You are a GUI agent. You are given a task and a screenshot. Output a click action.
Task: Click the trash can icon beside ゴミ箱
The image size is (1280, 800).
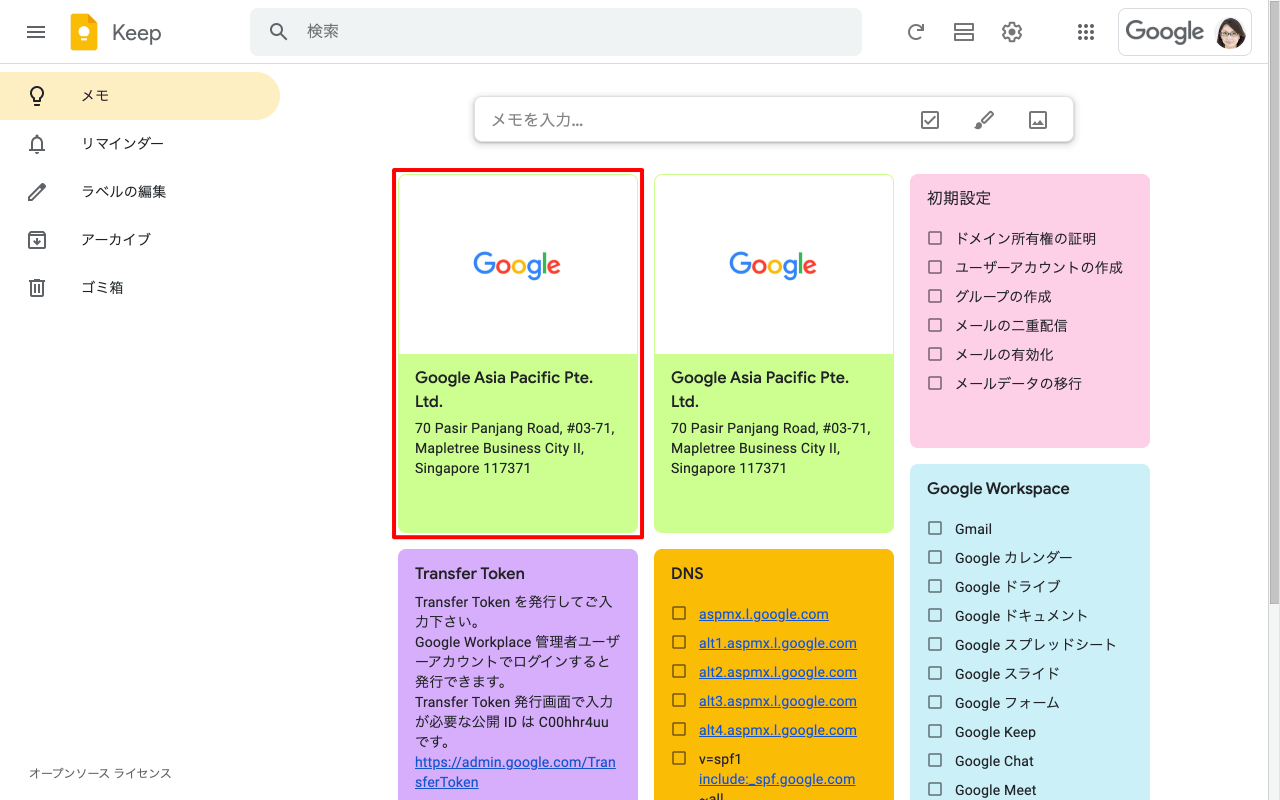pyautogui.click(x=37, y=288)
